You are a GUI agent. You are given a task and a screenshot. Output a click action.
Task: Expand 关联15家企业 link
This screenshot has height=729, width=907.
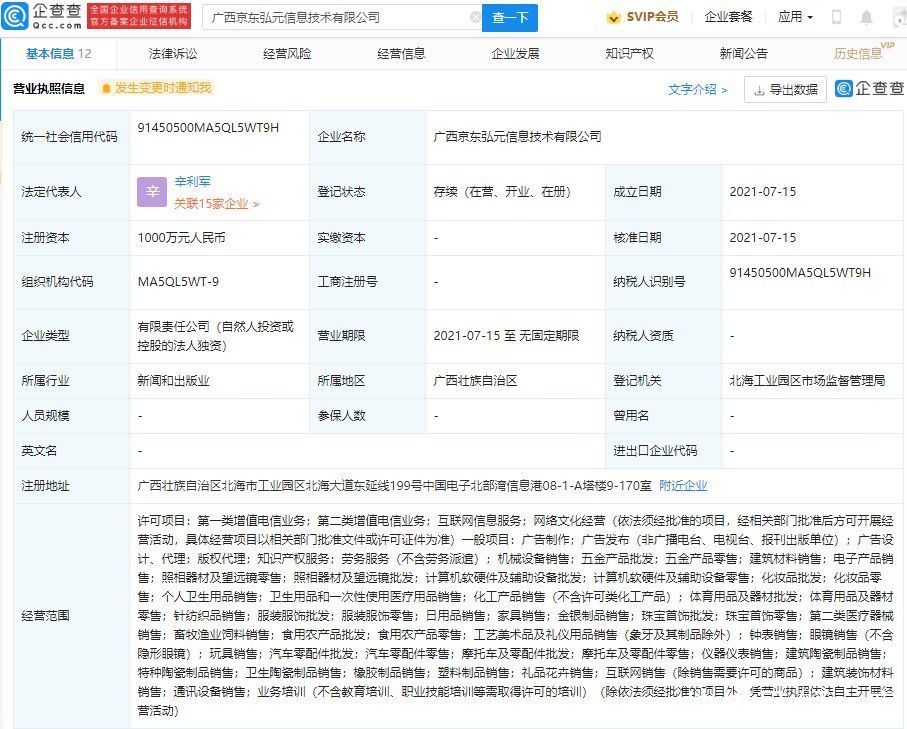click(x=216, y=204)
